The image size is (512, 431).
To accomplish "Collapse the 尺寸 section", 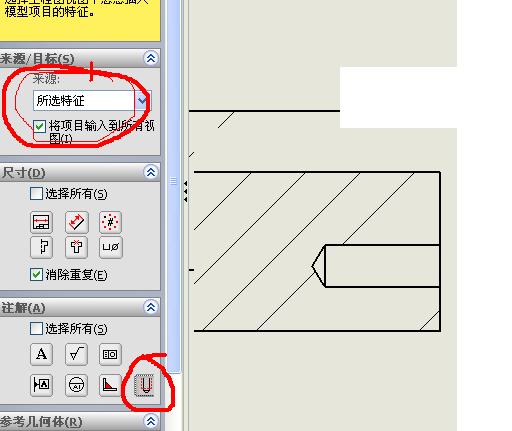I will [x=151, y=172].
